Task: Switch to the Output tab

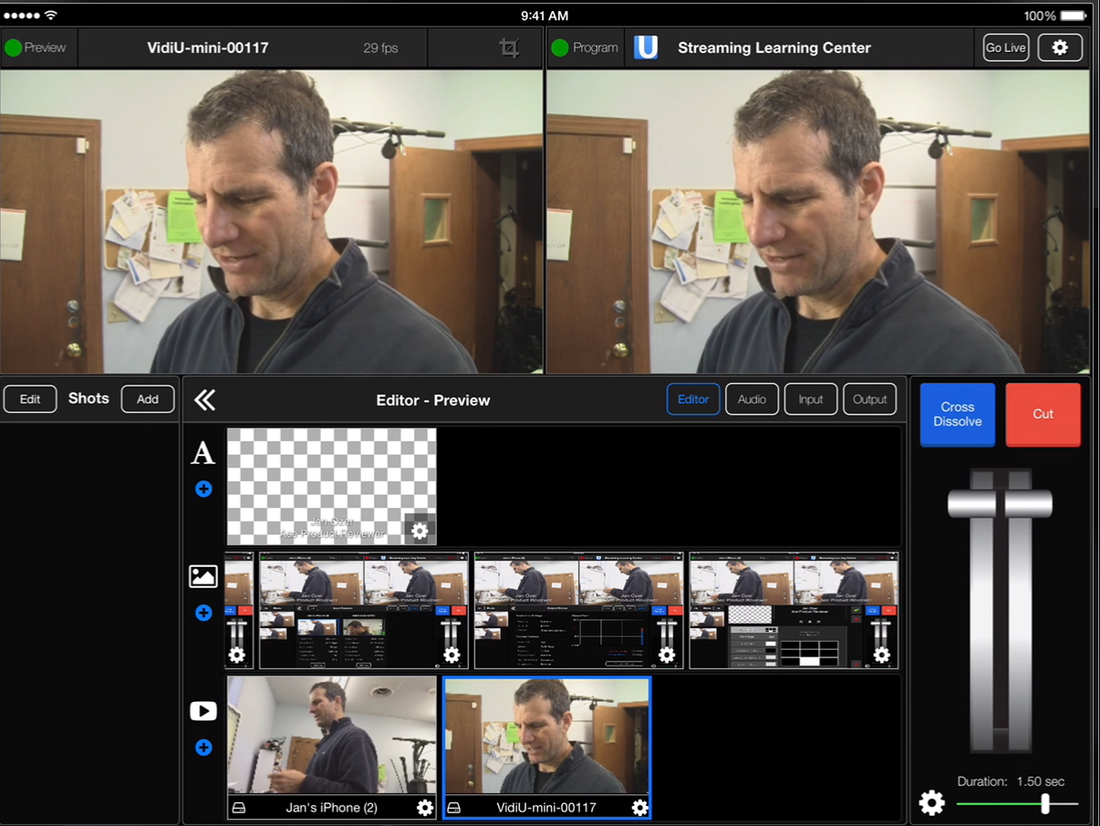Action: [869, 399]
